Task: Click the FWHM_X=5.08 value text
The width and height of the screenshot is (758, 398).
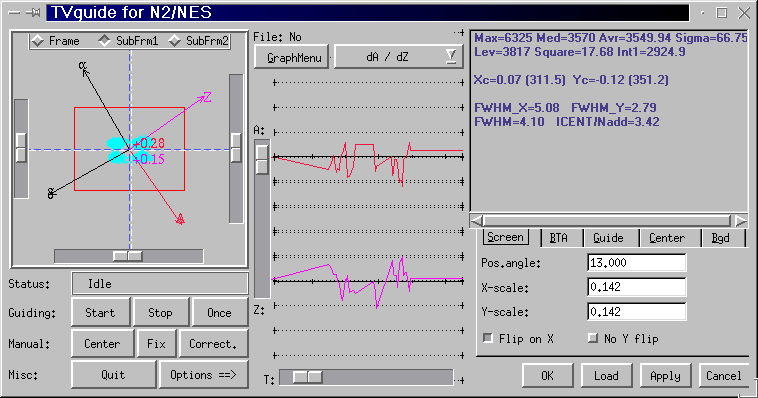Action: [x=517, y=108]
